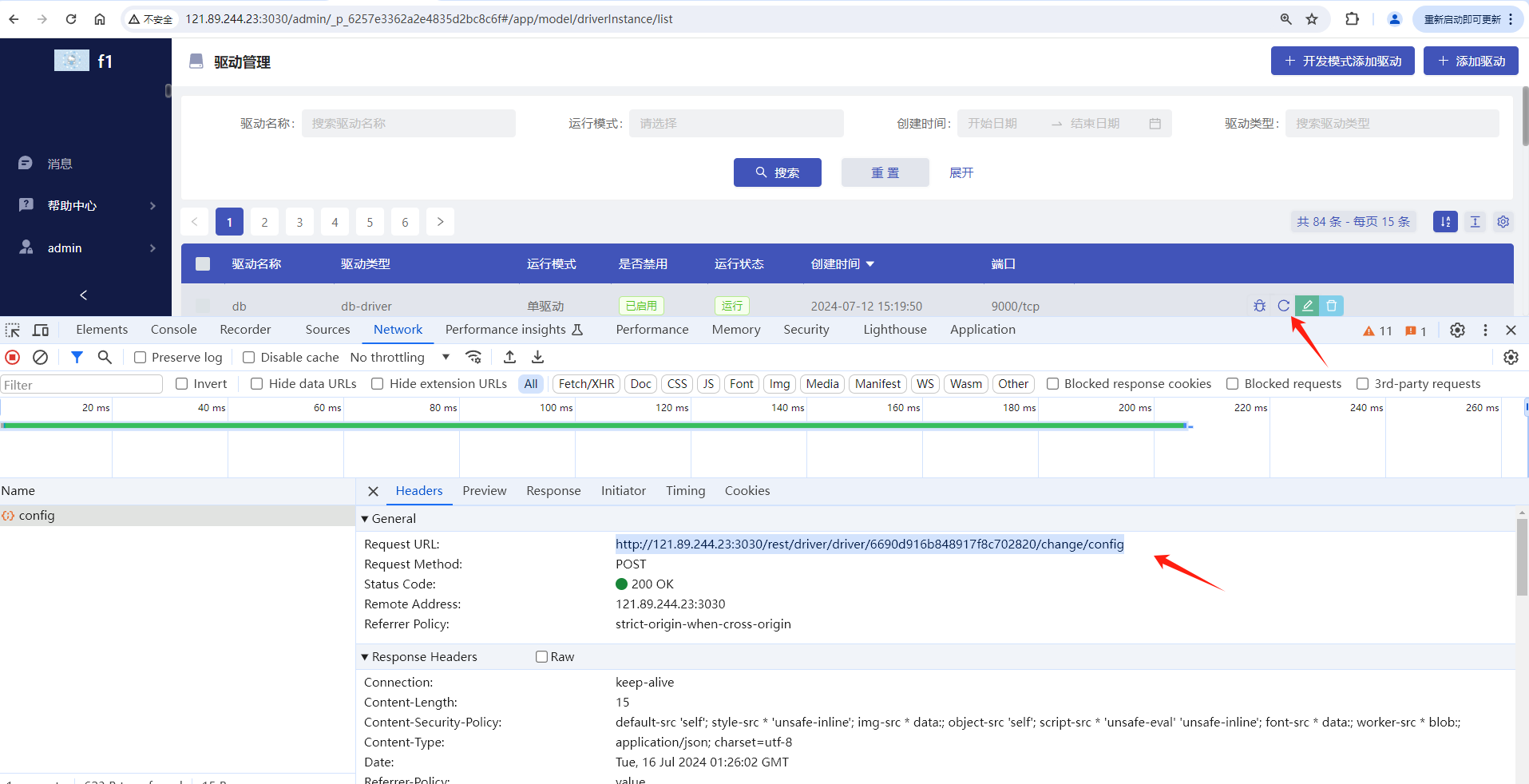
Task: Open the Response tab of request
Action: pyautogui.click(x=553, y=491)
